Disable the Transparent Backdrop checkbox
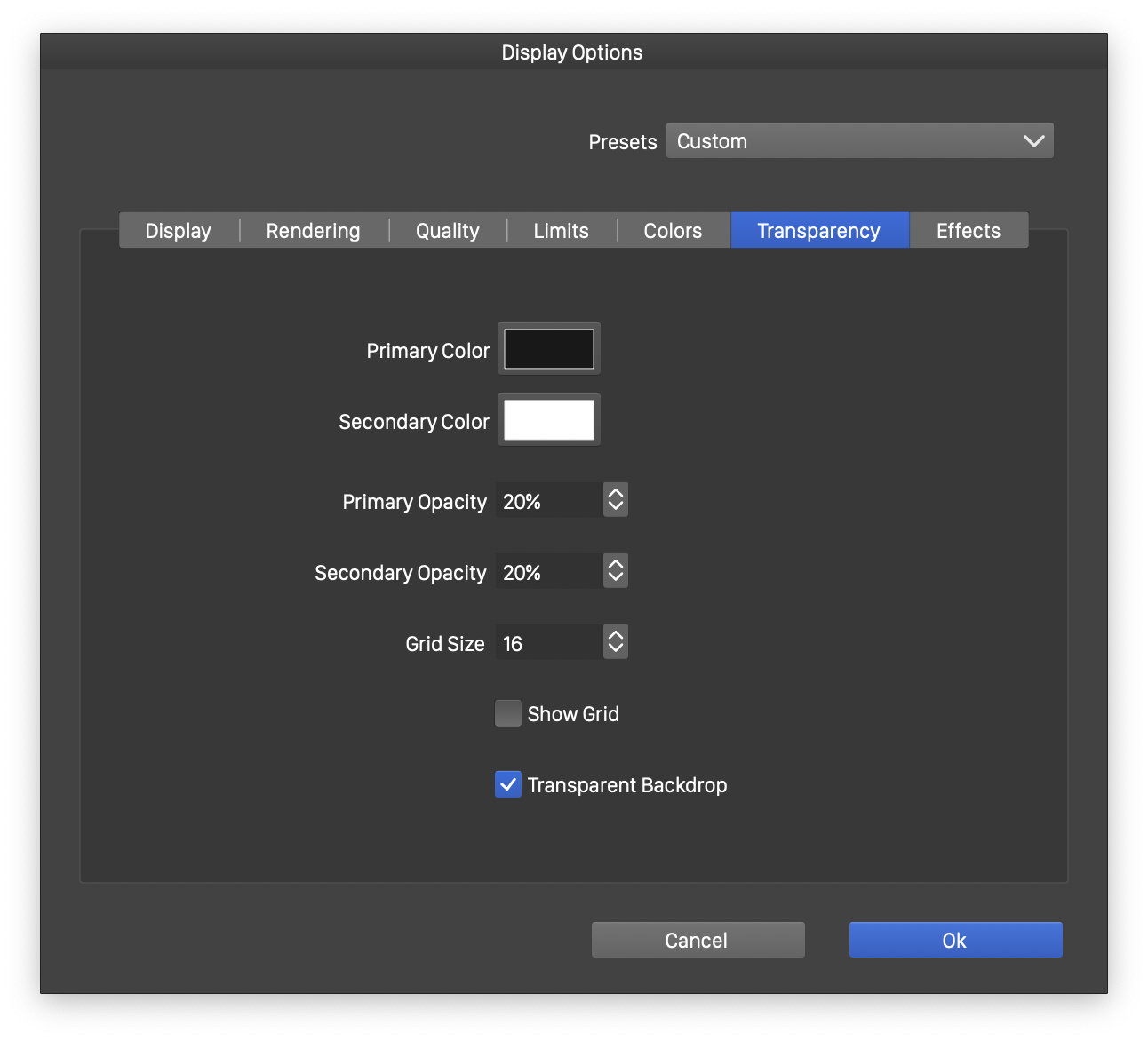1148x1041 pixels. click(508, 785)
